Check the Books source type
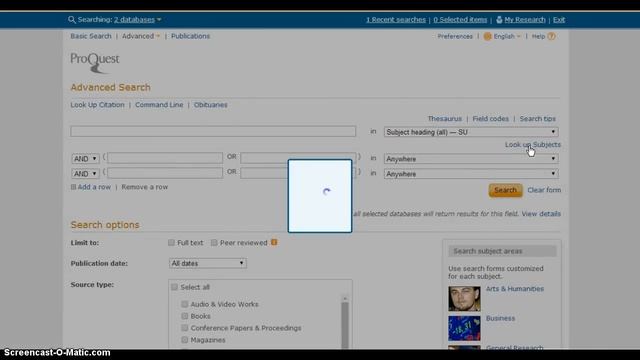640x360 pixels. [x=184, y=316]
